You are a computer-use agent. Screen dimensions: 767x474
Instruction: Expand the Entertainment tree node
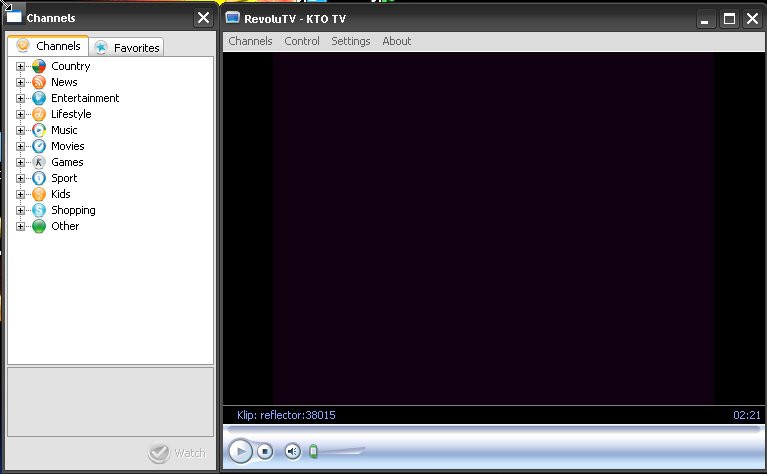[x=20, y=98]
